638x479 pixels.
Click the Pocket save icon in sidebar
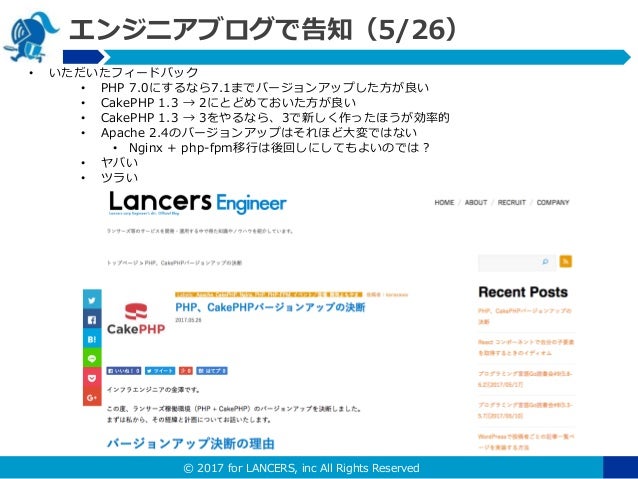tap(92, 378)
